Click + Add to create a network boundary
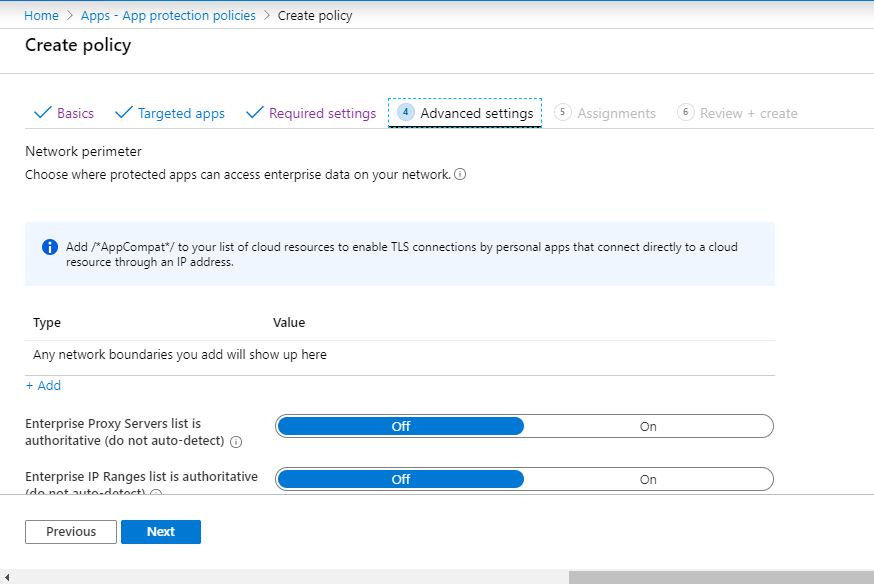 [x=42, y=385]
